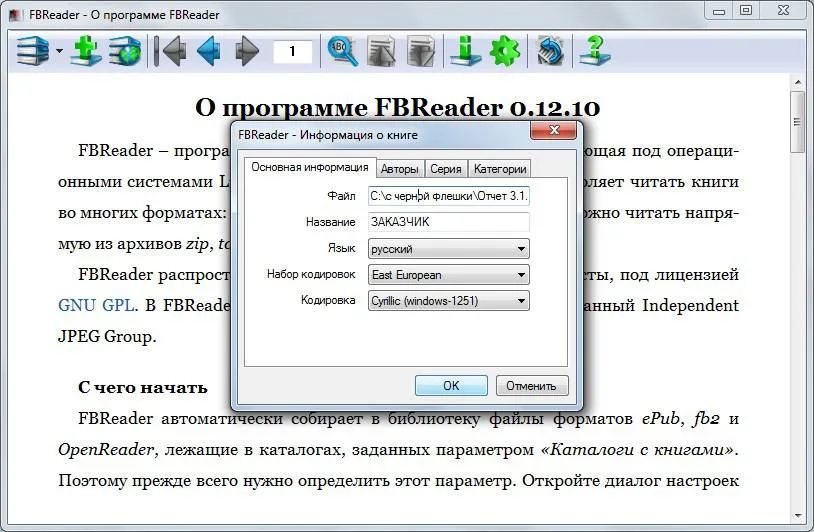Expand the Набор кодировок dropdown

449,275
